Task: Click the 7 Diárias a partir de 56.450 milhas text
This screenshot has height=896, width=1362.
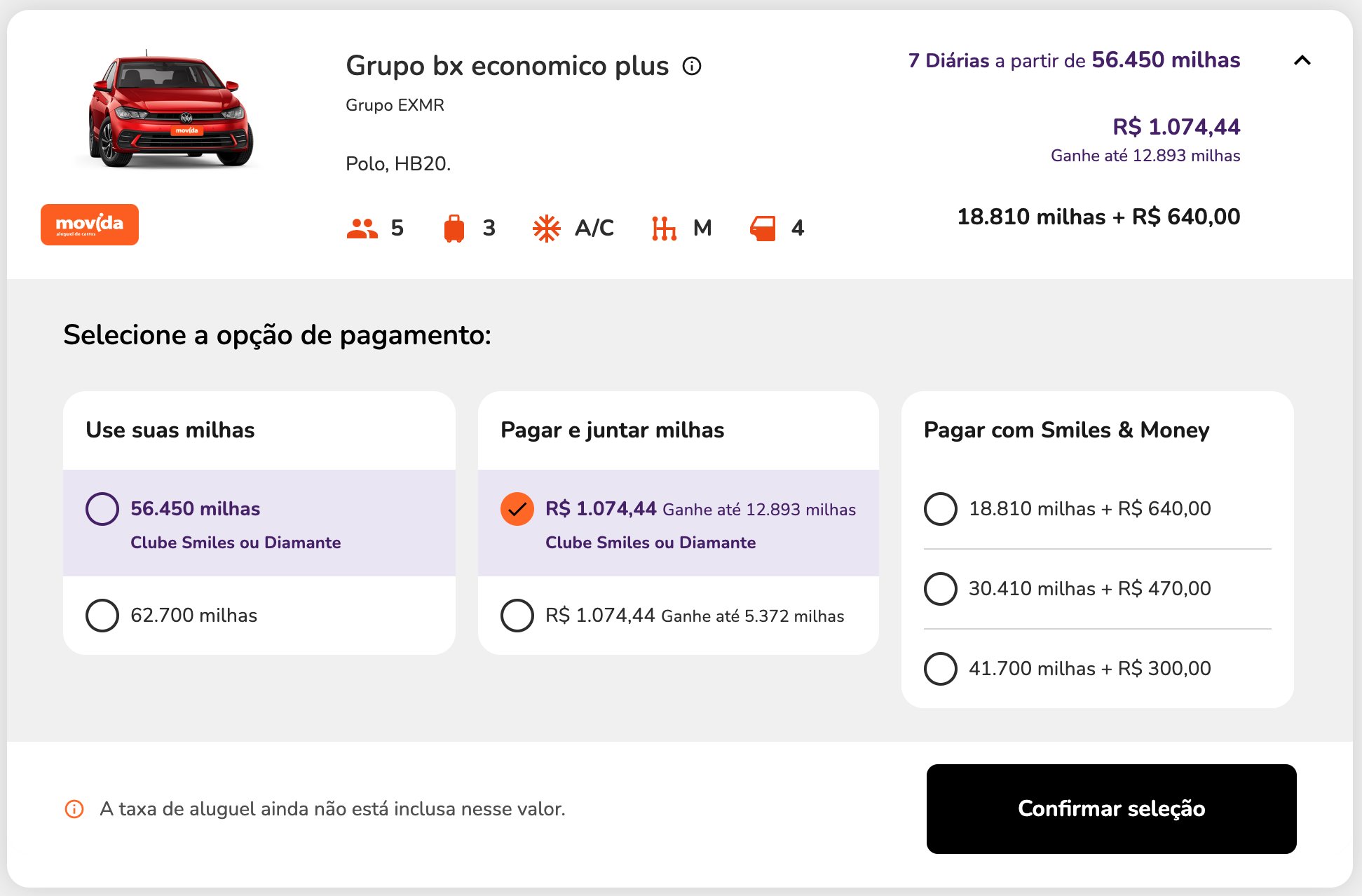Action: pos(1074,60)
